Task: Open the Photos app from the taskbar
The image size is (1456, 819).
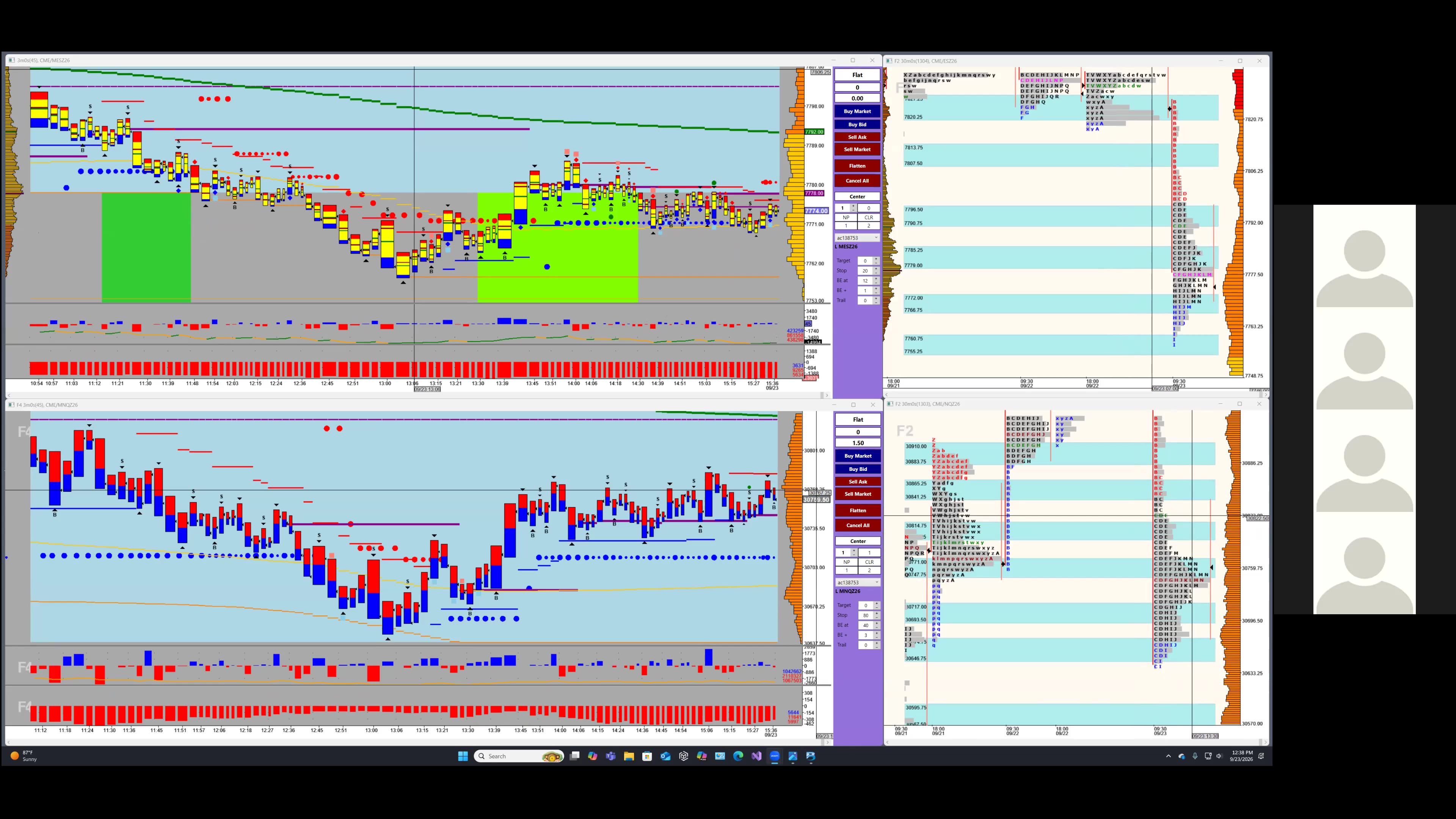Action: point(793,756)
